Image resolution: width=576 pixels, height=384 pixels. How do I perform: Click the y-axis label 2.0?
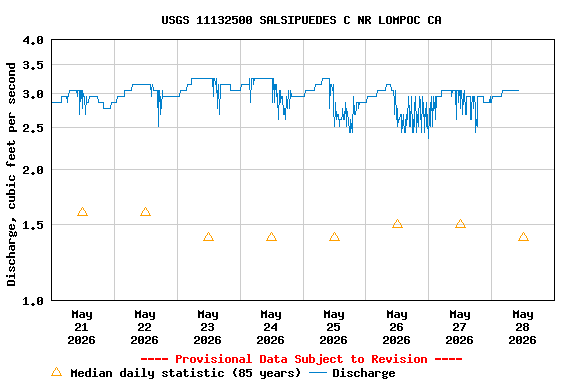click(33, 170)
